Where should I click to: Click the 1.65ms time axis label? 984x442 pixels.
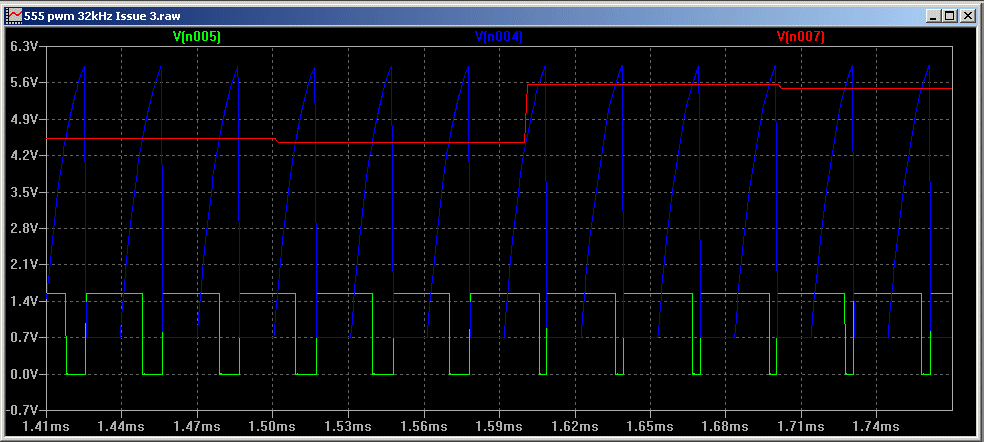(x=650, y=426)
